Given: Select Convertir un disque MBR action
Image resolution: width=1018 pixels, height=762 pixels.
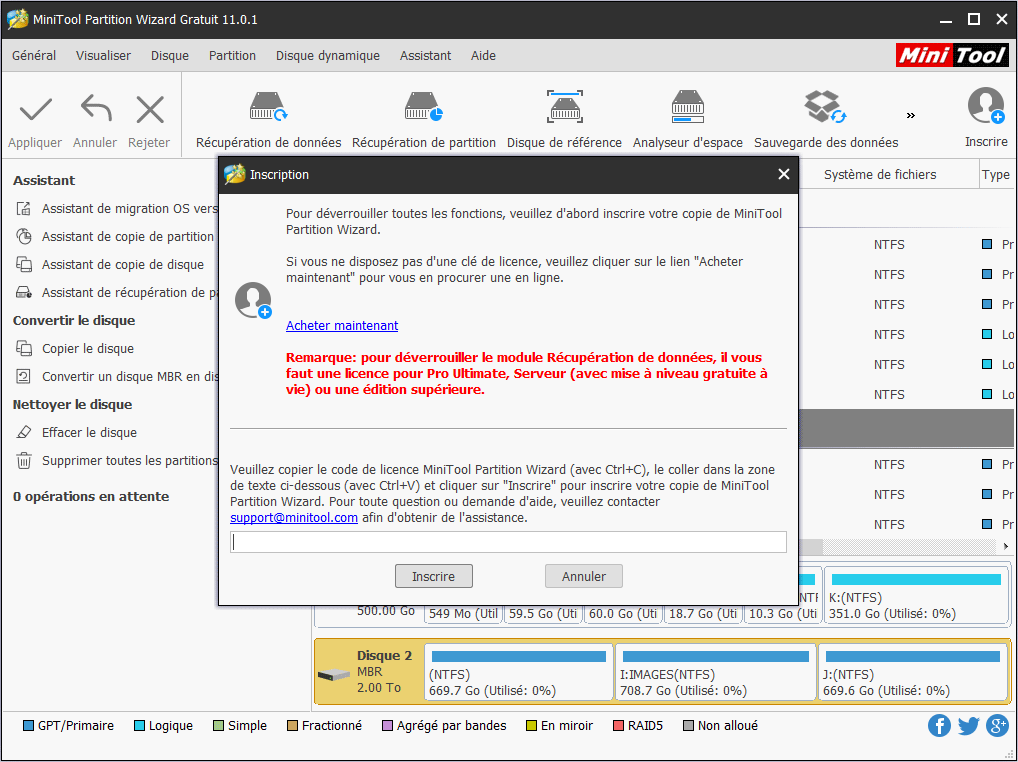Looking at the screenshot, I should tap(116, 376).
